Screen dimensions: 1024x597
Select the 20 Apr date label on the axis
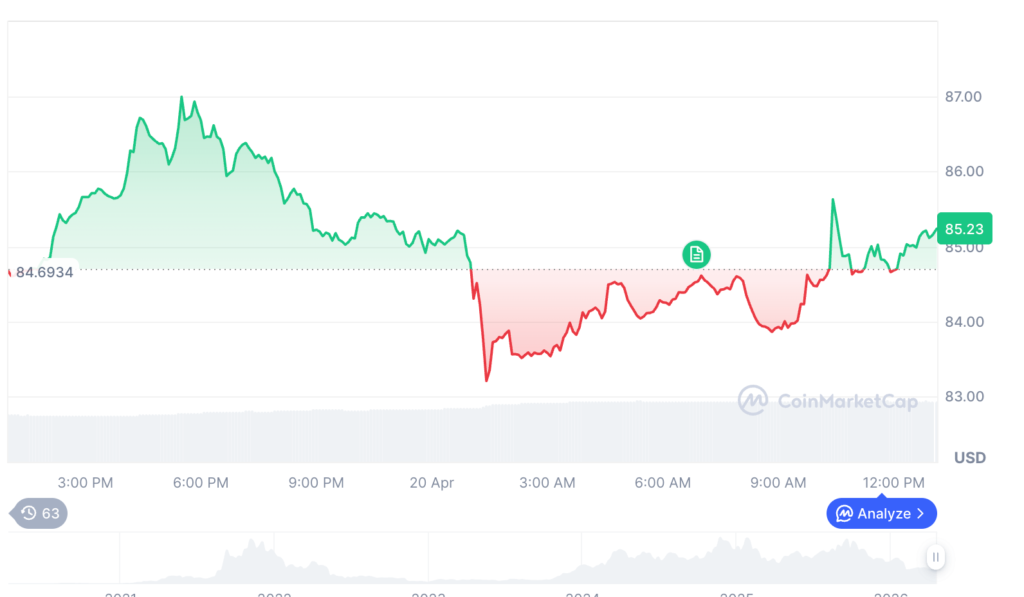pyautogui.click(x=431, y=482)
